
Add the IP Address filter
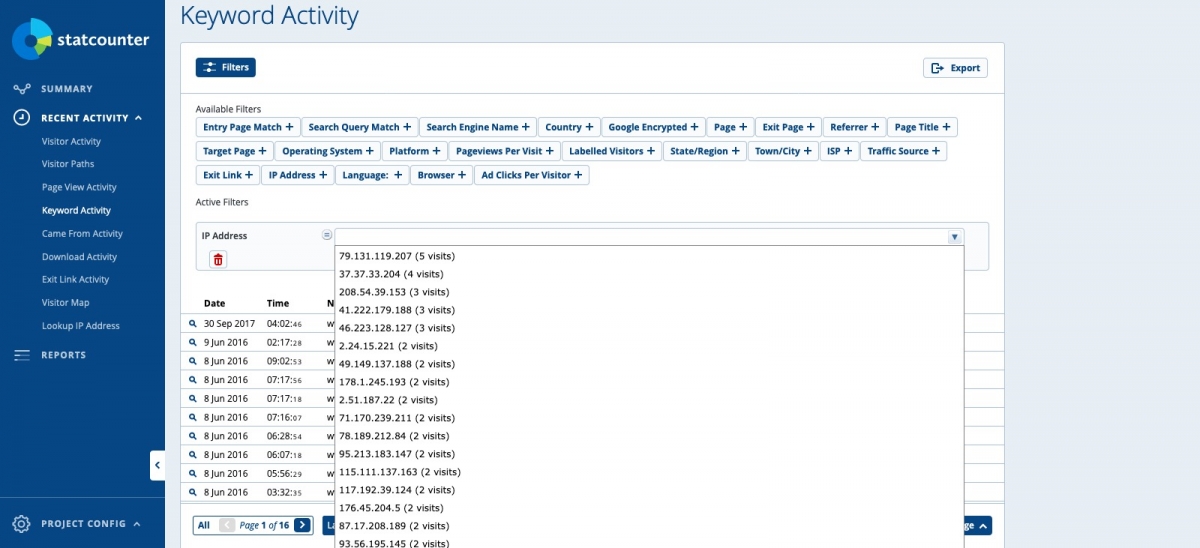pos(297,175)
